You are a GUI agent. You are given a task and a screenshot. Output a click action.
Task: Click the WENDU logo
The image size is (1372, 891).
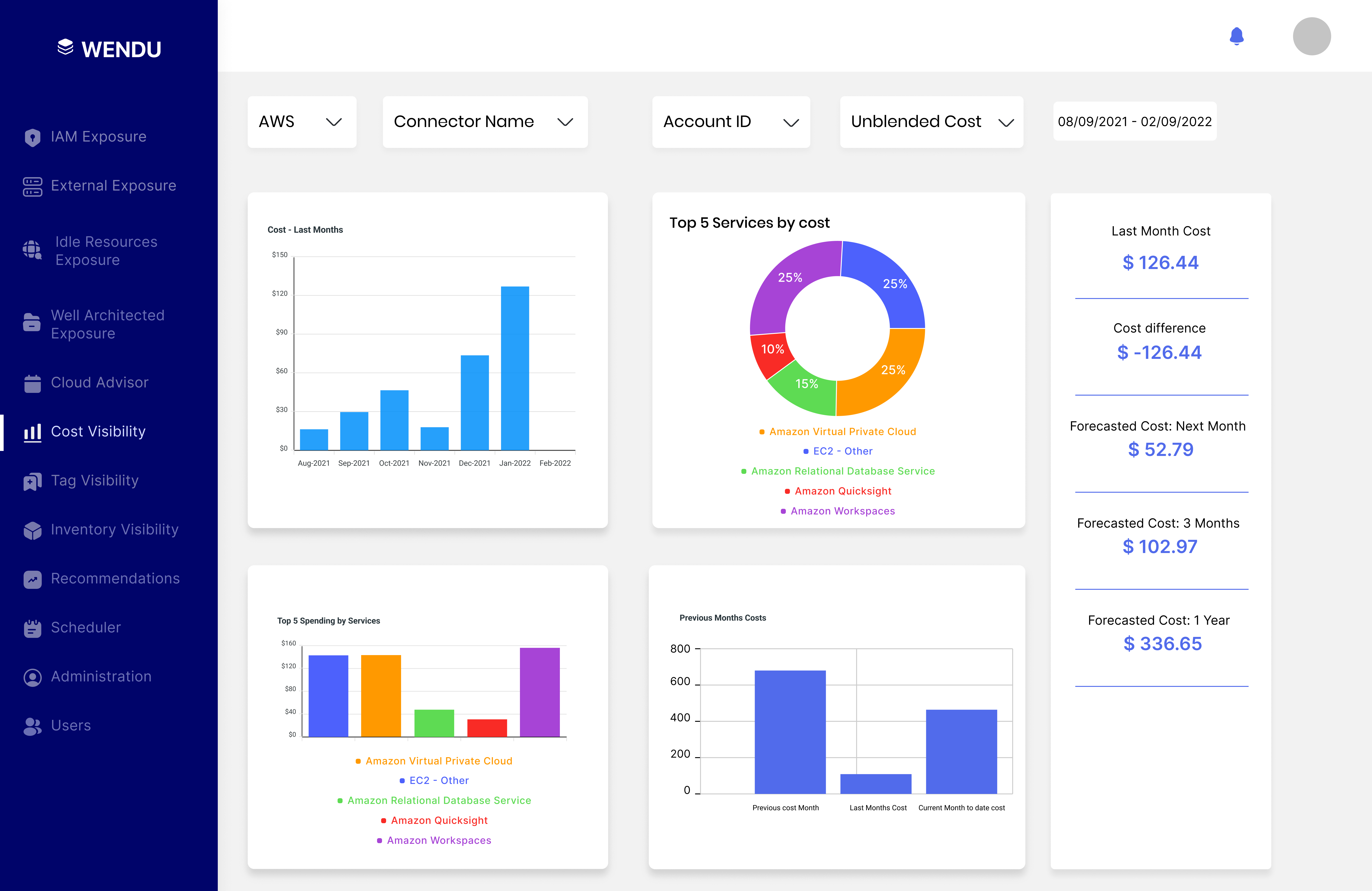pyautogui.click(x=110, y=48)
